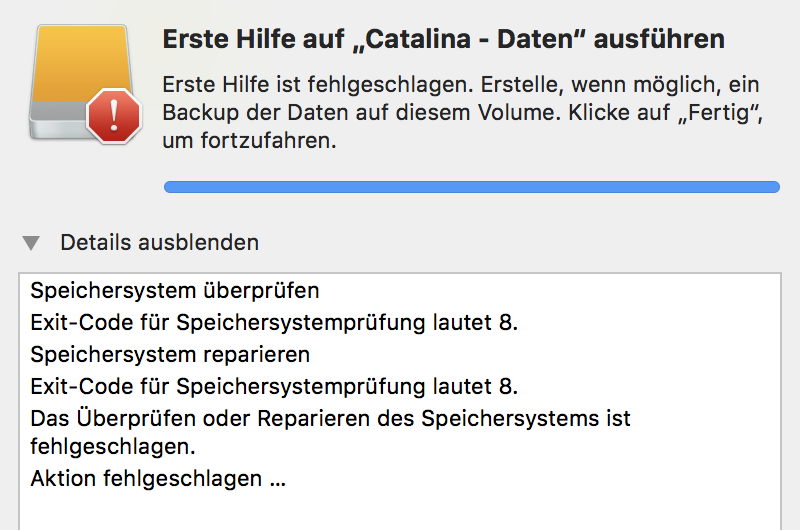The width and height of the screenshot is (800, 530).
Task: Click the quoted word "Fertig" in the message
Action: coord(722,114)
